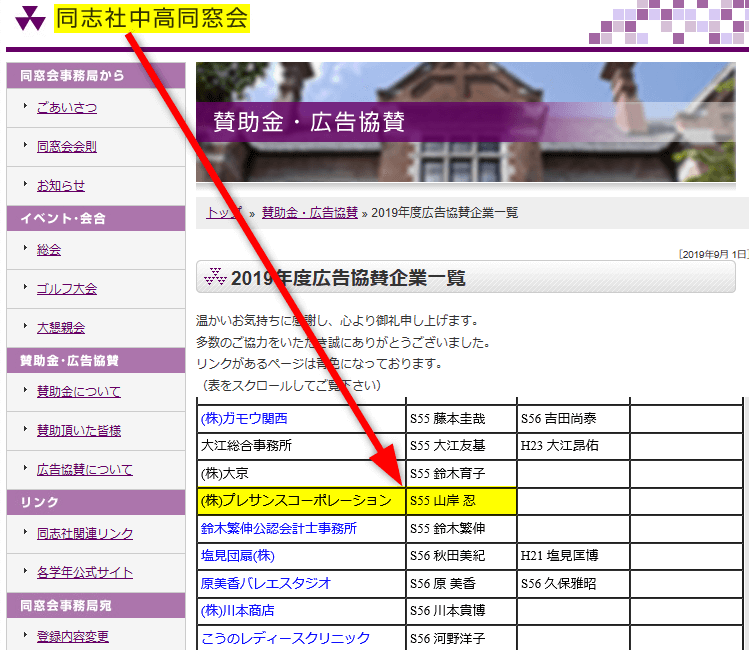Click the 賛助金・広告協賛 sidebar header
The height and width of the screenshot is (650, 749).
[x=96, y=361]
